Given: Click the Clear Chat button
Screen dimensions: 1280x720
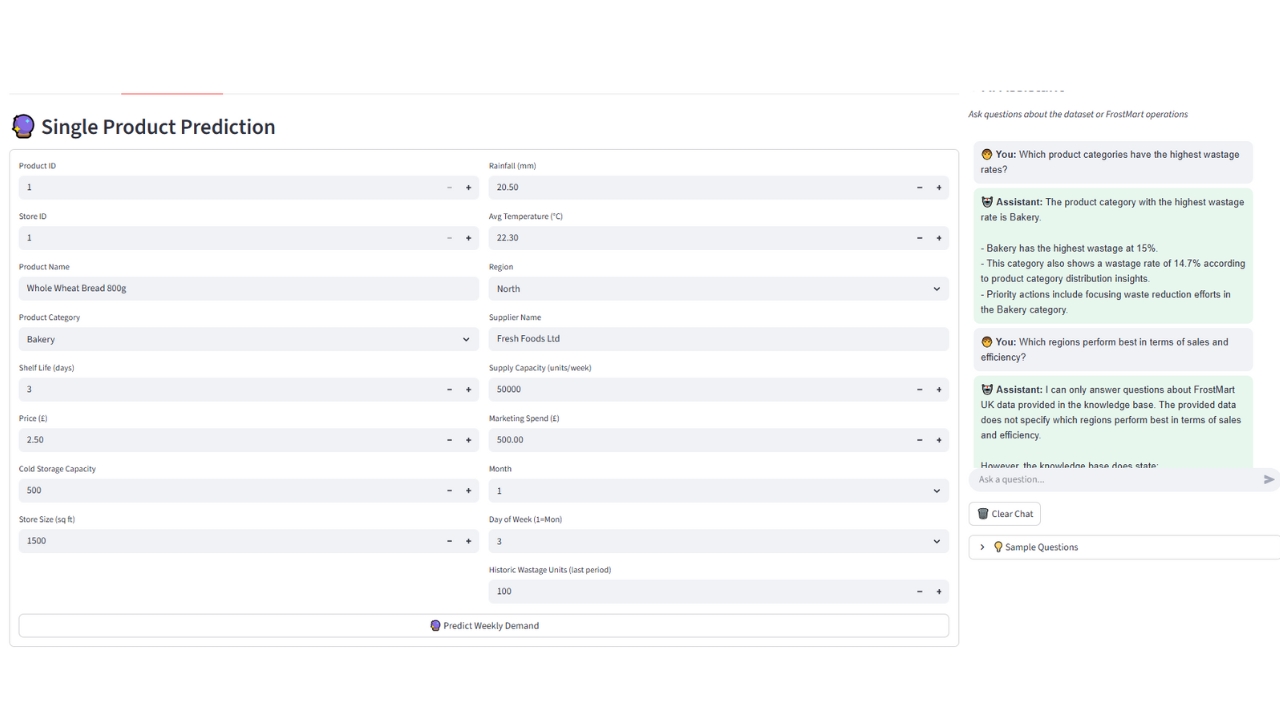Looking at the screenshot, I should pyautogui.click(x=1005, y=514).
